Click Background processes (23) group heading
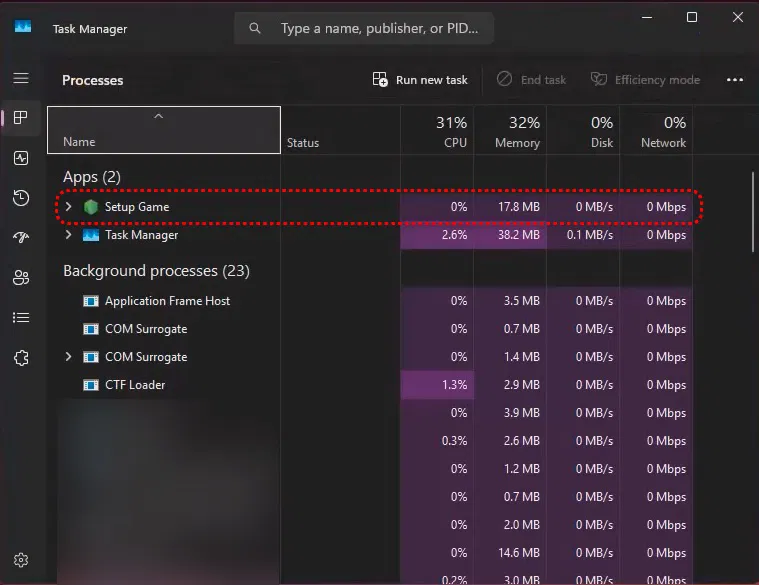 click(x=156, y=270)
